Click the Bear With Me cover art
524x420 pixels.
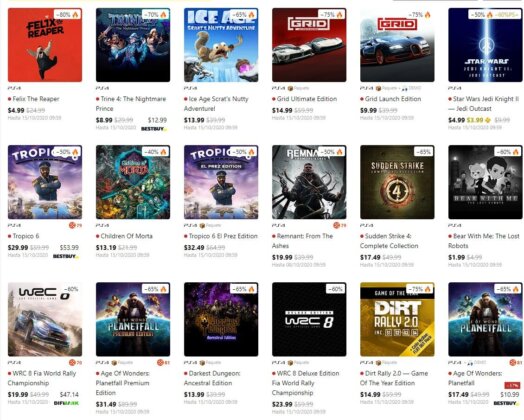click(x=485, y=182)
